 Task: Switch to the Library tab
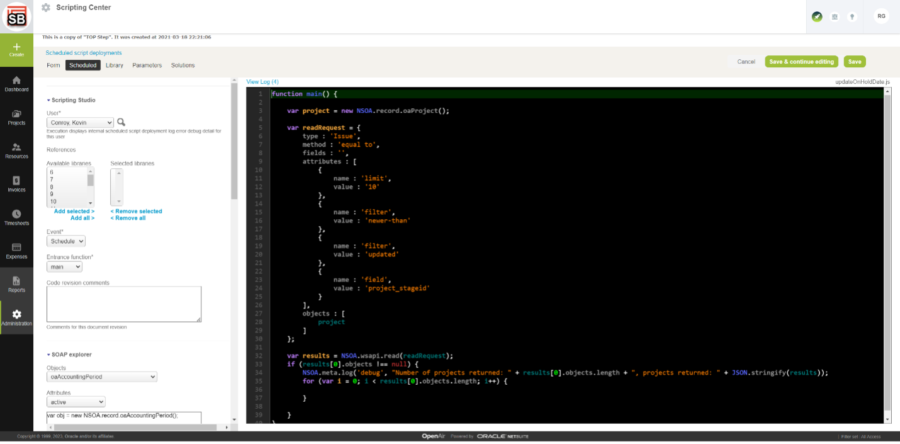[x=114, y=65]
